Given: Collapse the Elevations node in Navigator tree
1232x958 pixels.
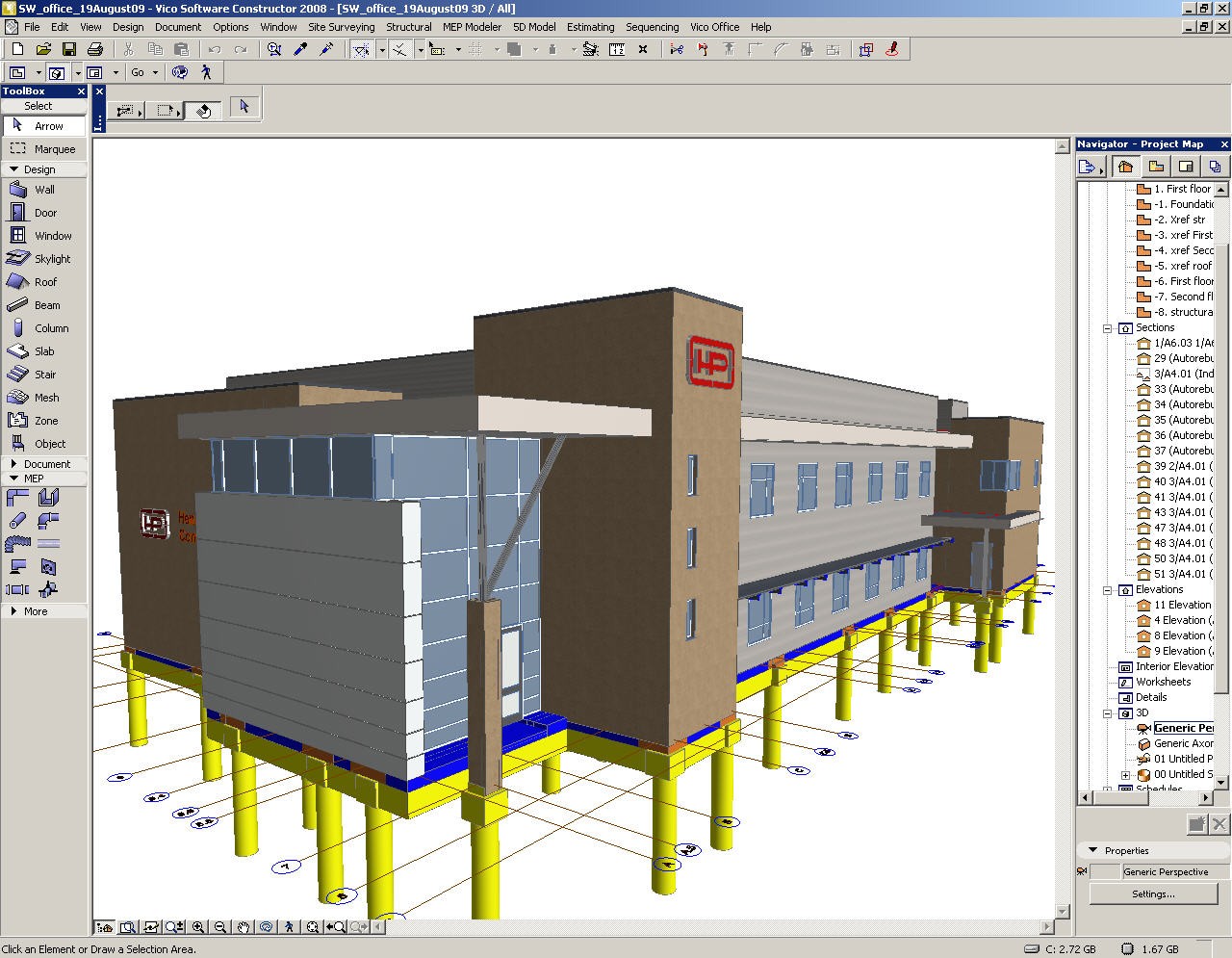Looking at the screenshot, I should pos(1108,590).
